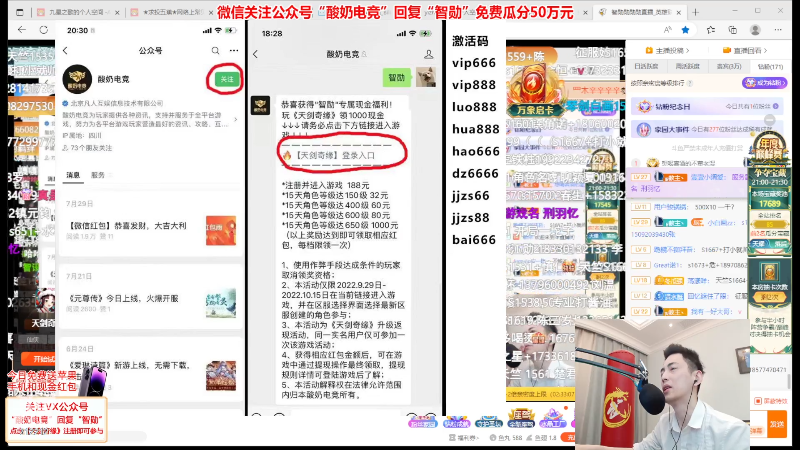Open a new browser tab

[x=695, y=12]
